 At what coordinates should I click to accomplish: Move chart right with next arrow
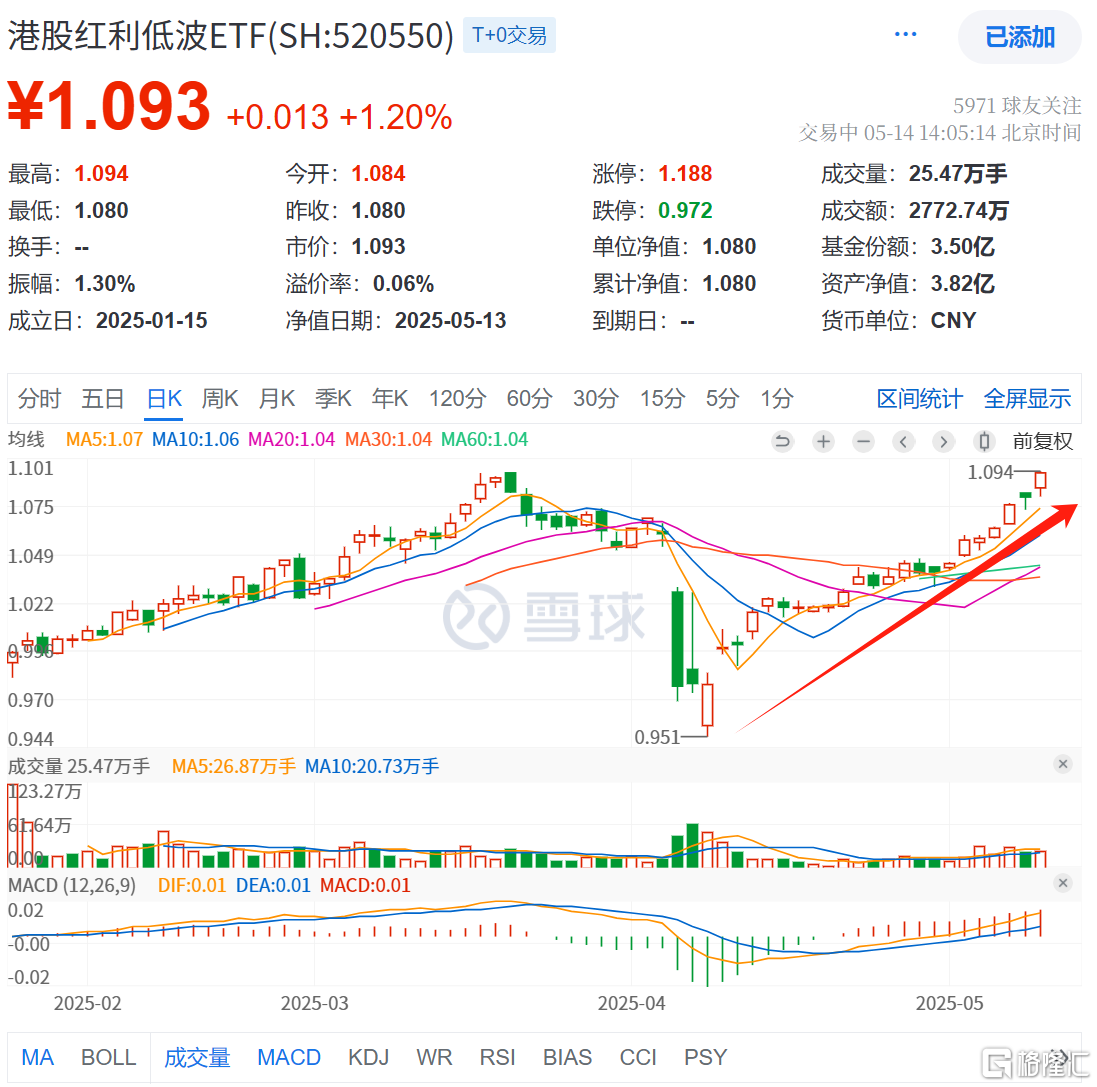[943, 441]
